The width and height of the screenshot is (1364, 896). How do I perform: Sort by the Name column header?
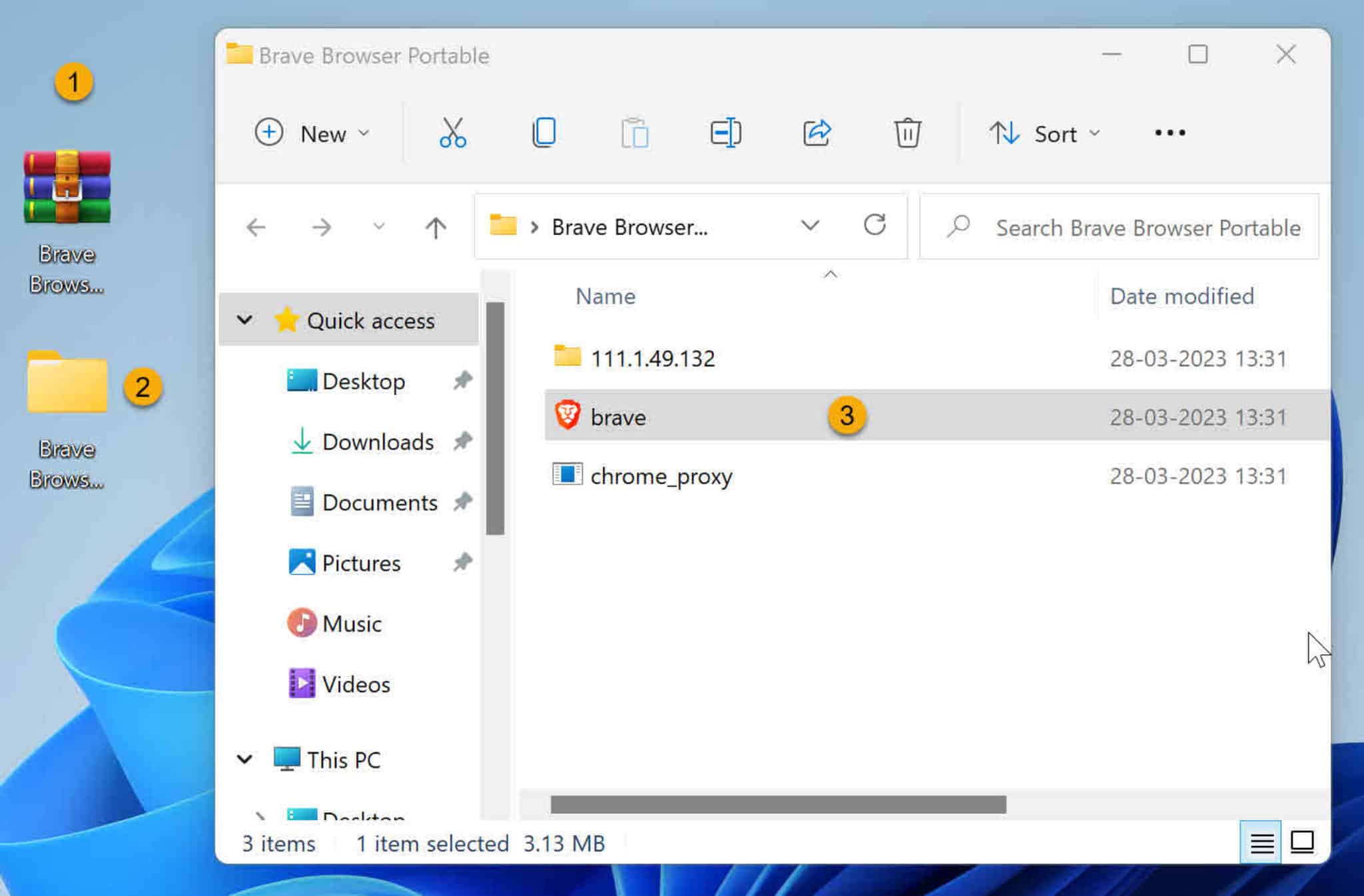click(x=605, y=296)
